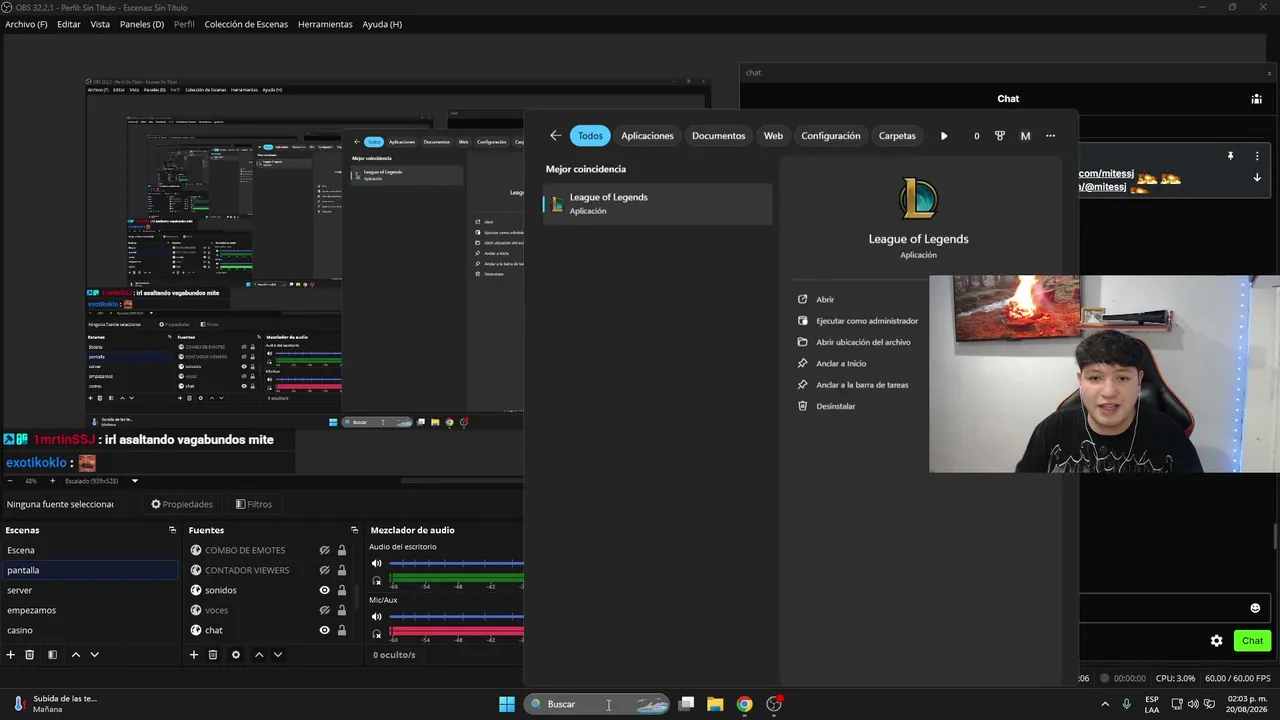1280x720 pixels.
Task: Toggle lock on COMBO DE EMOTES source
Action: point(342,550)
